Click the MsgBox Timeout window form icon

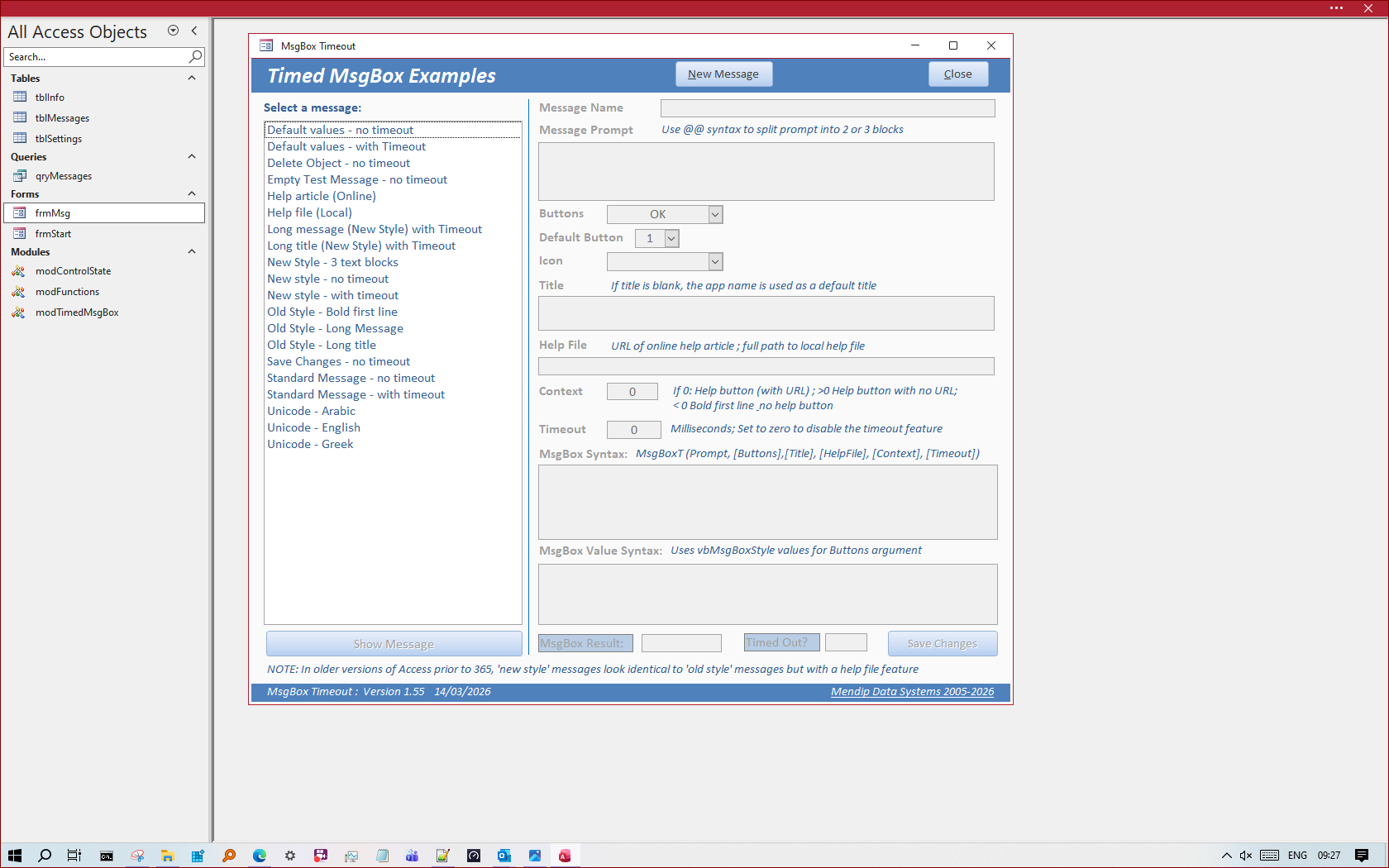(x=266, y=45)
